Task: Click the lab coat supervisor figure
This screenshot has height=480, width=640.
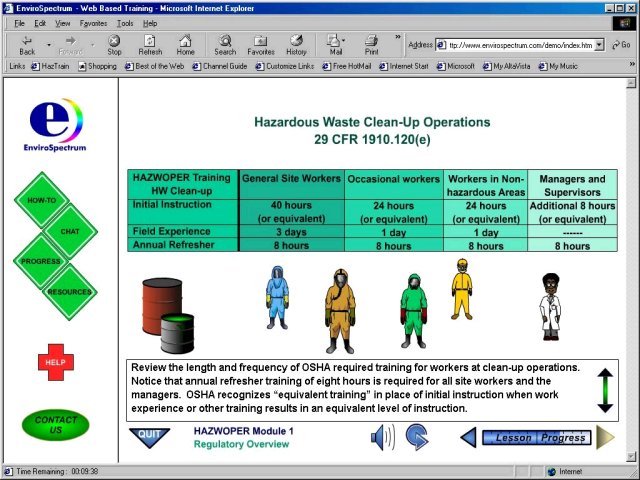Action: [x=550, y=307]
